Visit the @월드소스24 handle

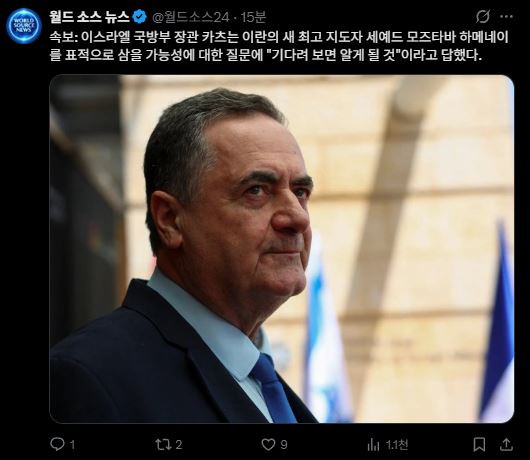191,17
